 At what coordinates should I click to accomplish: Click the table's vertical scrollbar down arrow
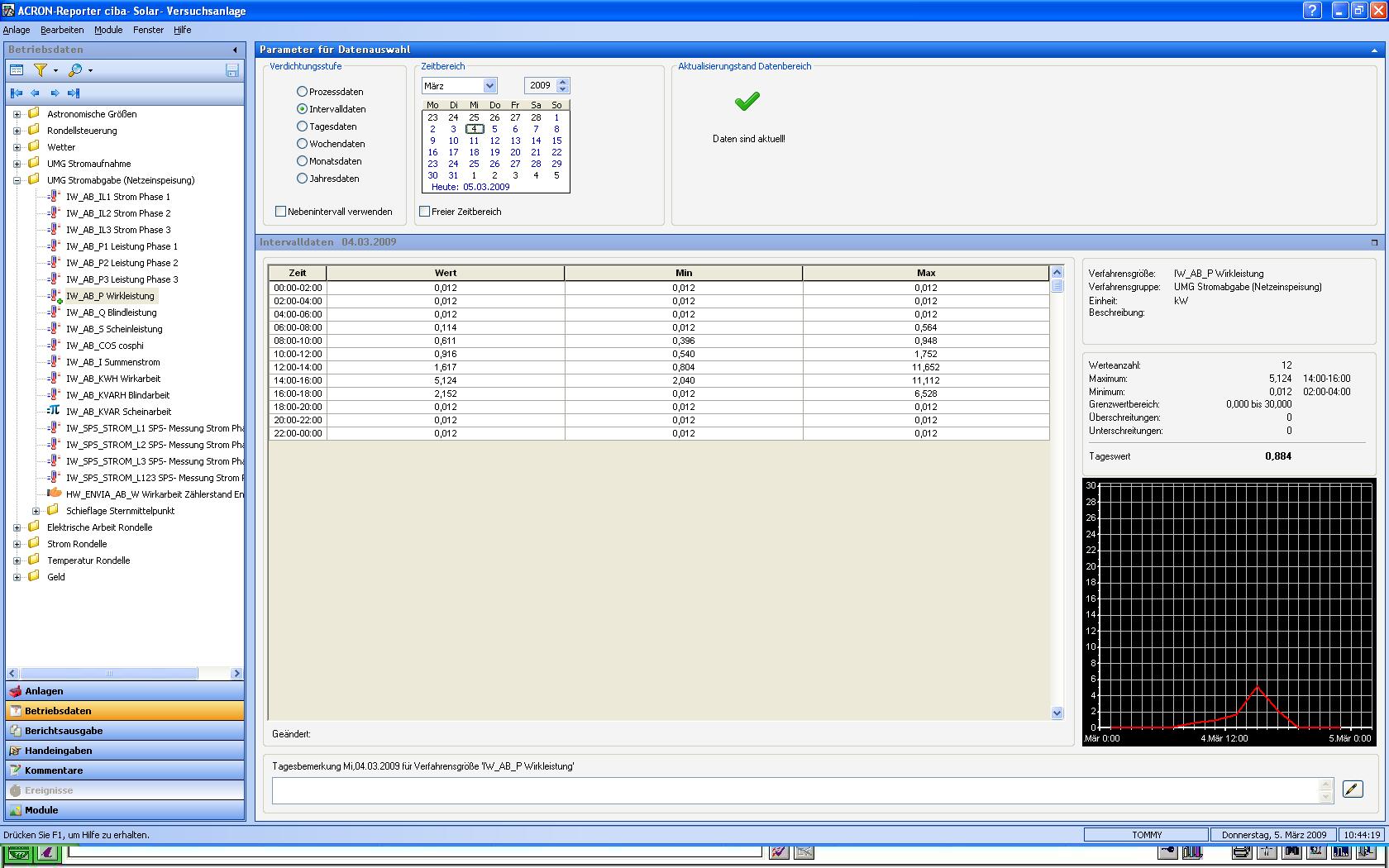pyautogui.click(x=1057, y=713)
